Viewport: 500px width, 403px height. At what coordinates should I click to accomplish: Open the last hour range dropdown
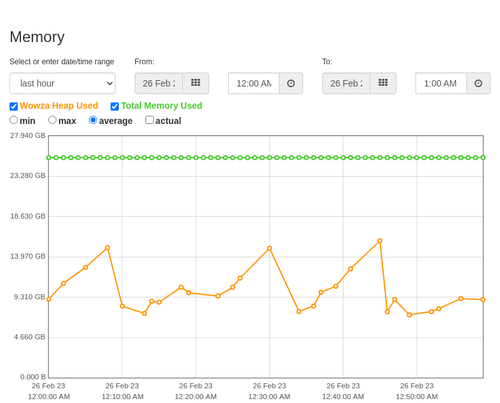pos(63,83)
